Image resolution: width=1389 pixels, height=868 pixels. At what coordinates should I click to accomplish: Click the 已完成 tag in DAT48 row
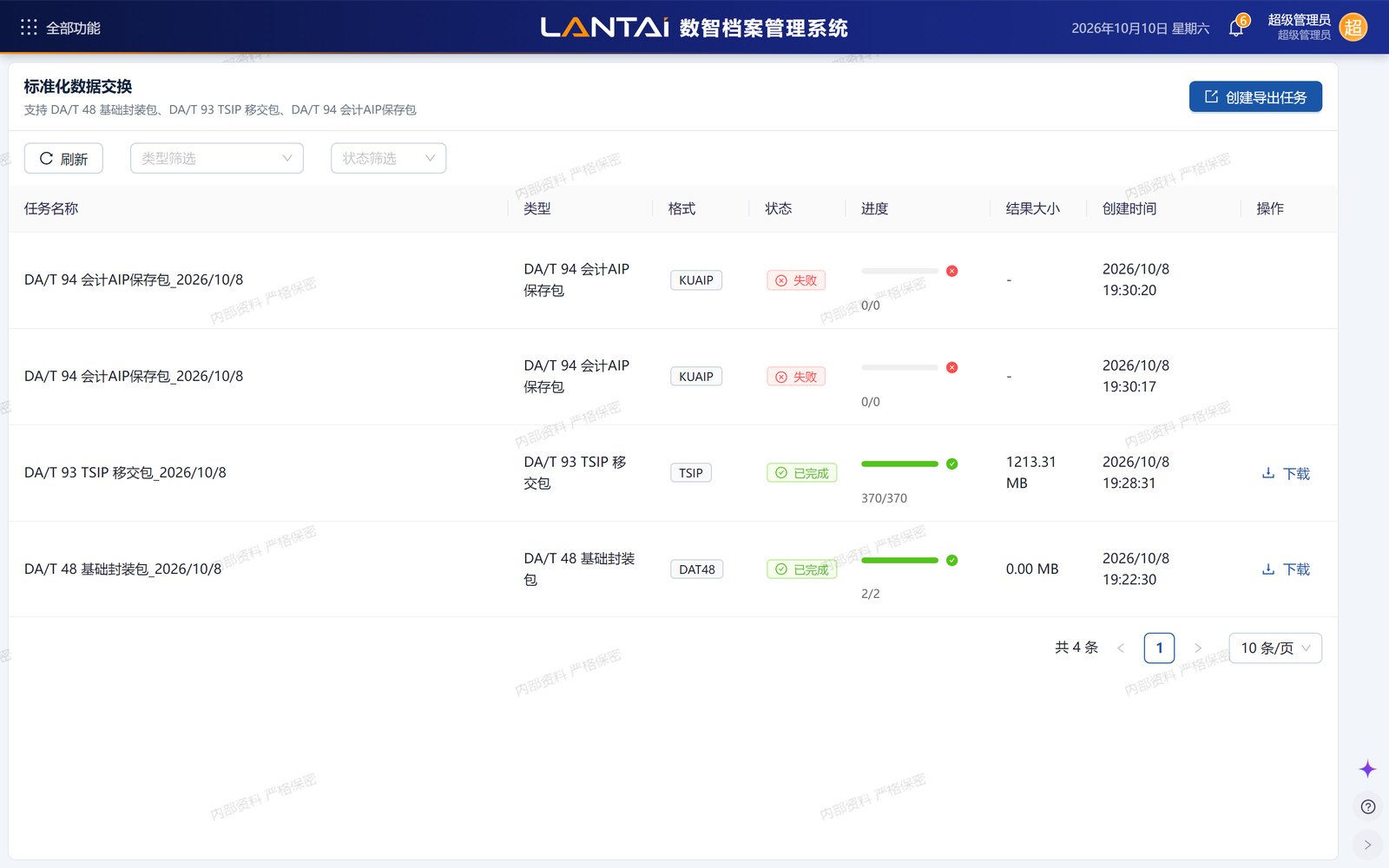click(801, 569)
